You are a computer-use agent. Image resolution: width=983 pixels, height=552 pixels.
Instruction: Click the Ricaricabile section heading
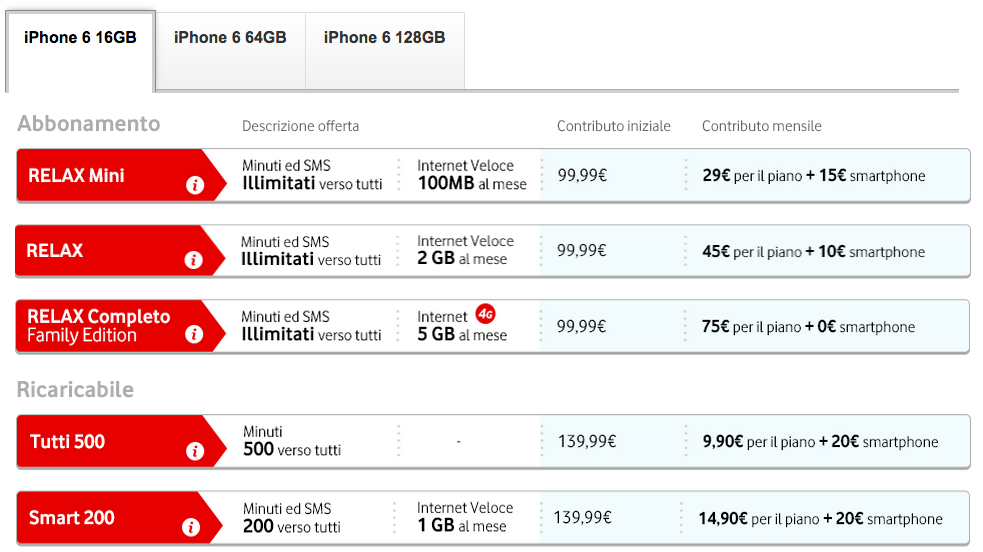pyautogui.click(x=75, y=389)
